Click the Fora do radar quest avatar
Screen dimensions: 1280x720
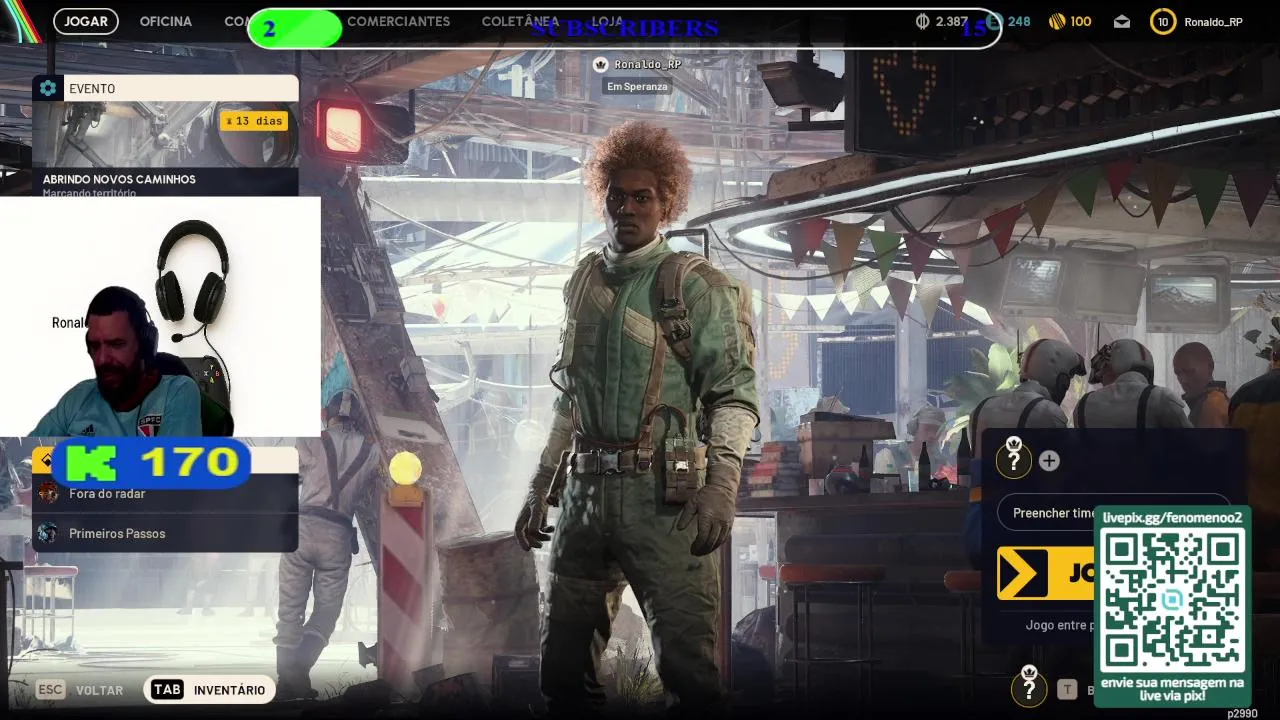tap(48, 494)
